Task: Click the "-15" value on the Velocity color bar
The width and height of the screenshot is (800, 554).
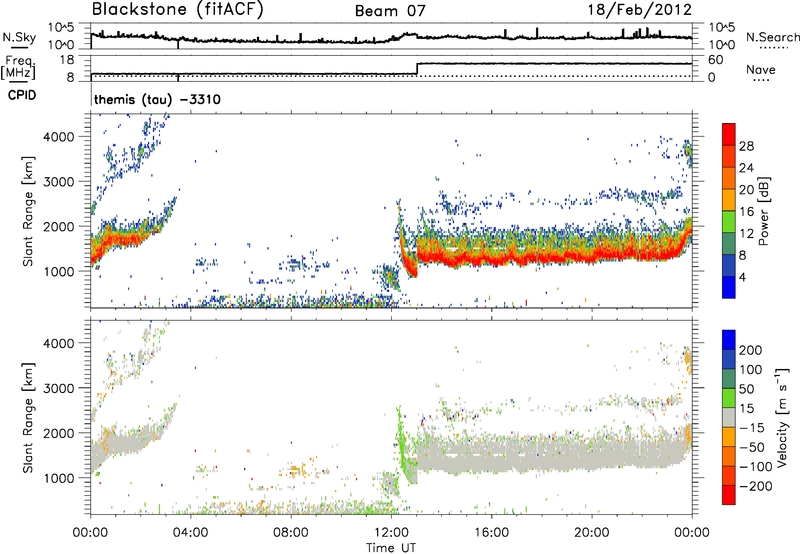Action: point(752,427)
